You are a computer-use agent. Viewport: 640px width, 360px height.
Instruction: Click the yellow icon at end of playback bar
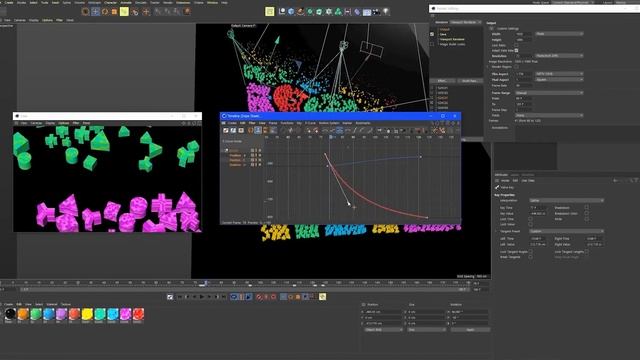pos(322,297)
